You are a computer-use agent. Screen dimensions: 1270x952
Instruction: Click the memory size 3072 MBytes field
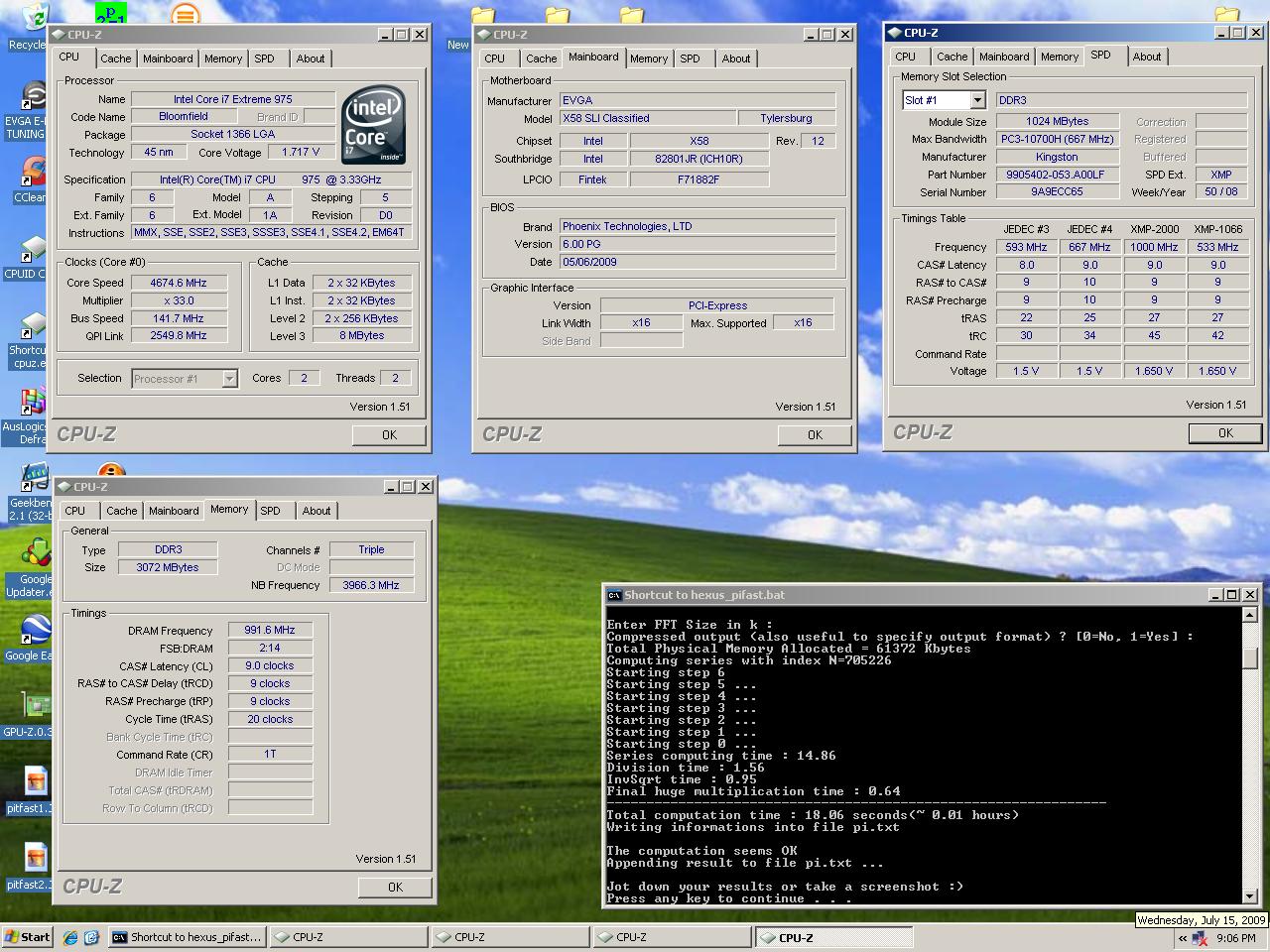[168, 567]
